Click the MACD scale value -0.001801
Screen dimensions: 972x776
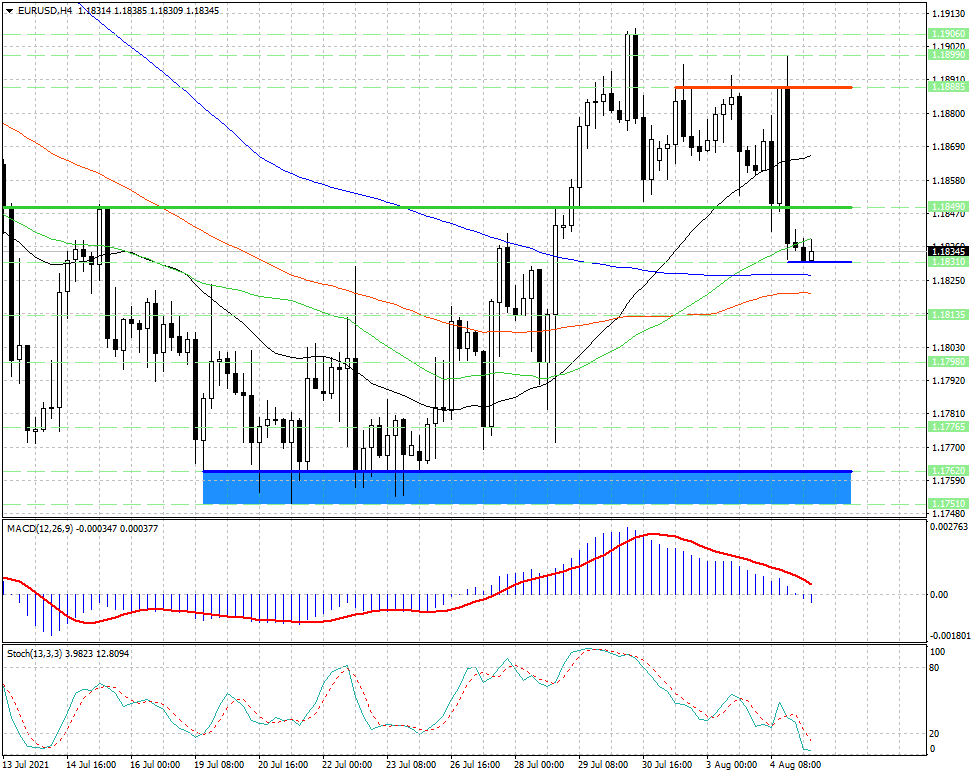[x=949, y=636]
